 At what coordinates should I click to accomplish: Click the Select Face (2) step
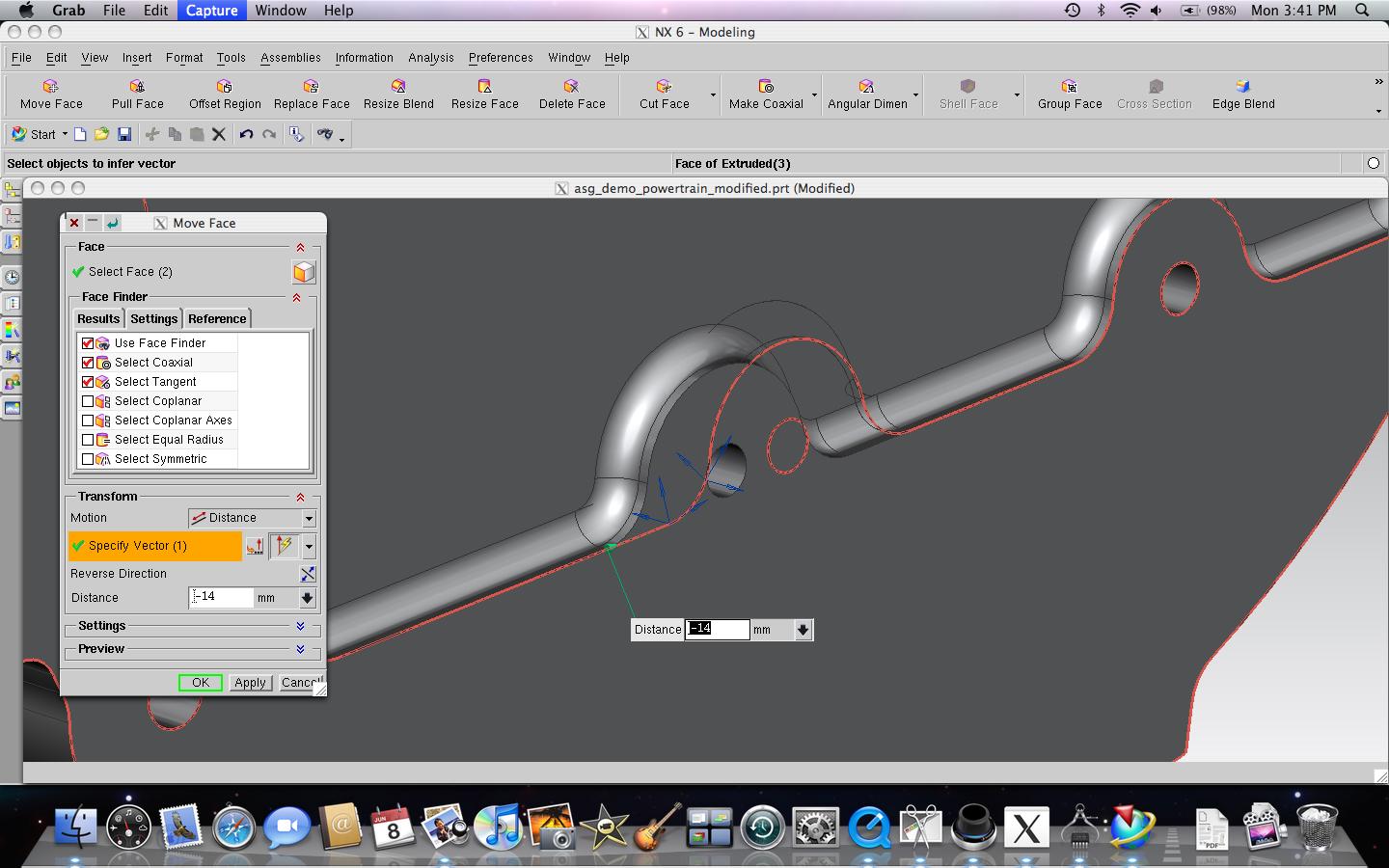130,272
